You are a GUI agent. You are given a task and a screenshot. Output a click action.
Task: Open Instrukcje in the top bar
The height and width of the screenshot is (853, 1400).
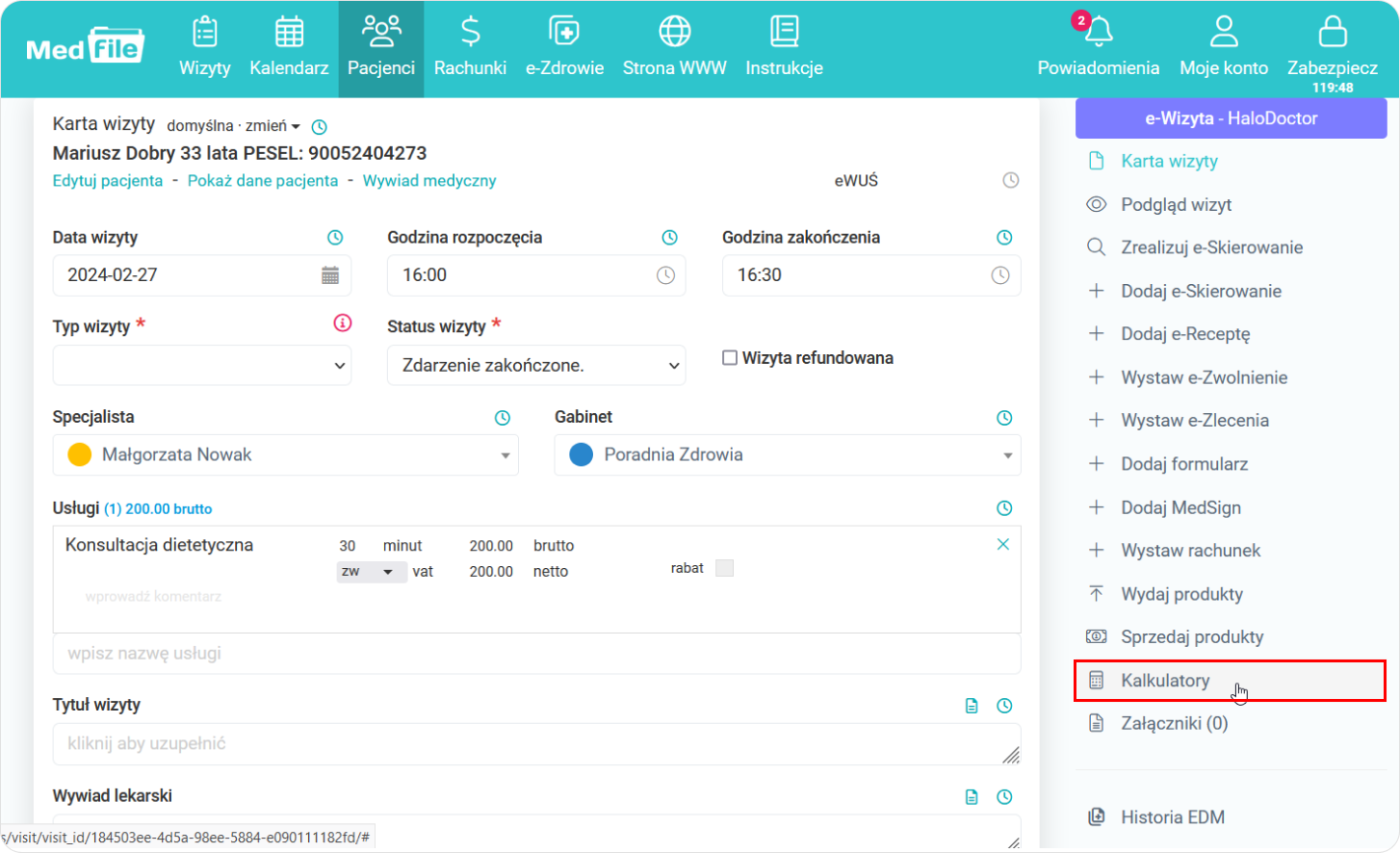coord(784,47)
